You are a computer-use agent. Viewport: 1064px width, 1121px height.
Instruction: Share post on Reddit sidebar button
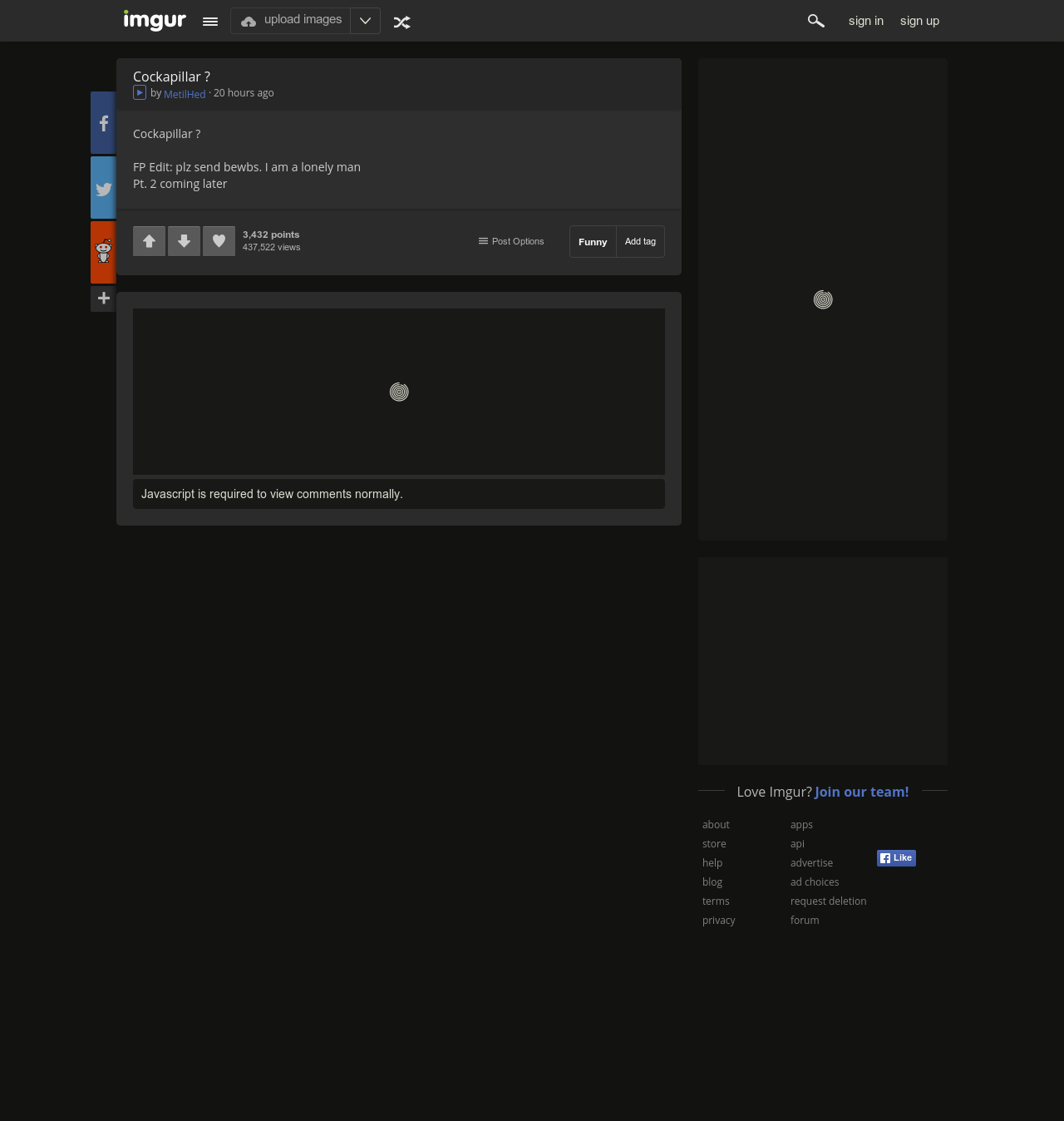tap(103, 252)
